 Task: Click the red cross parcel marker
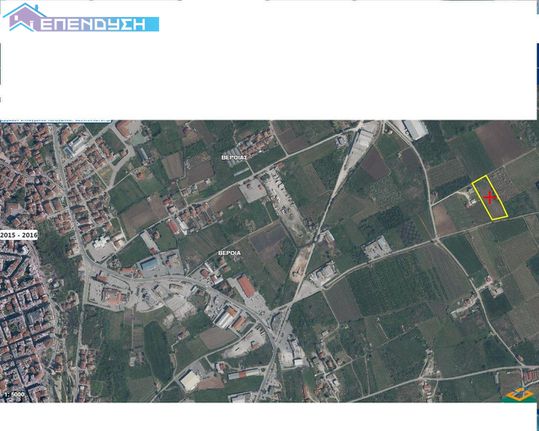pos(490,197)
